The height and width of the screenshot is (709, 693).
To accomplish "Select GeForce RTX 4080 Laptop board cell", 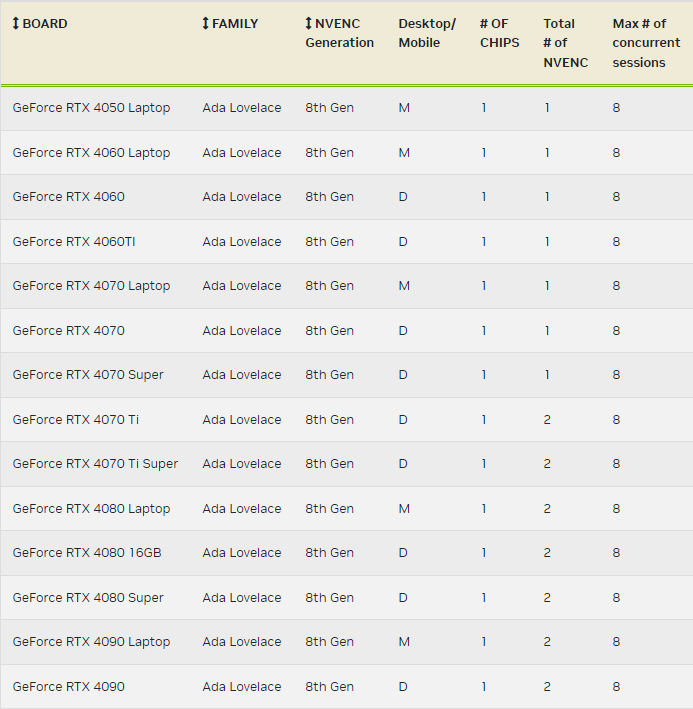I will pos(91,509).
